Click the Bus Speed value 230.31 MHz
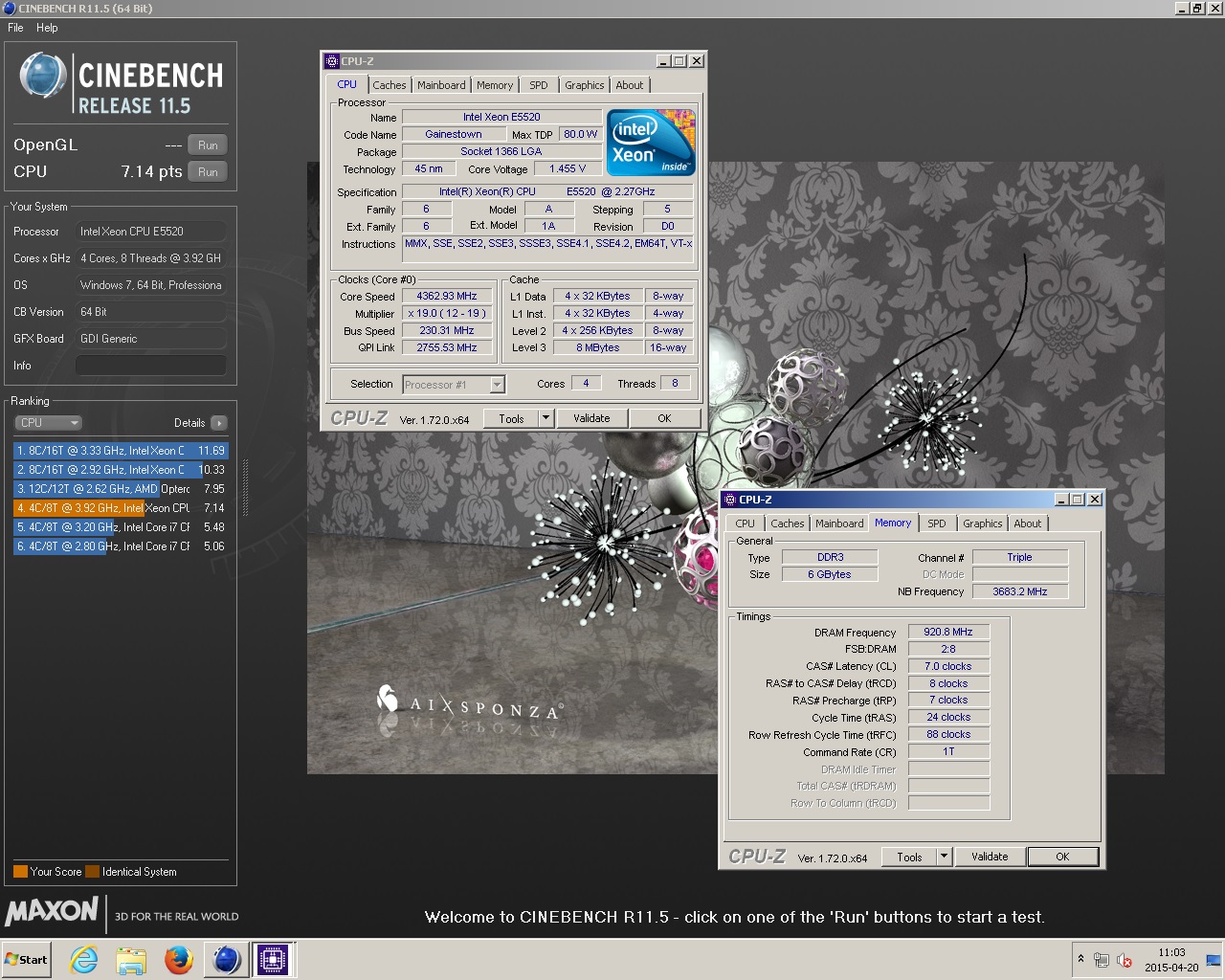 [x=447, y=331]
